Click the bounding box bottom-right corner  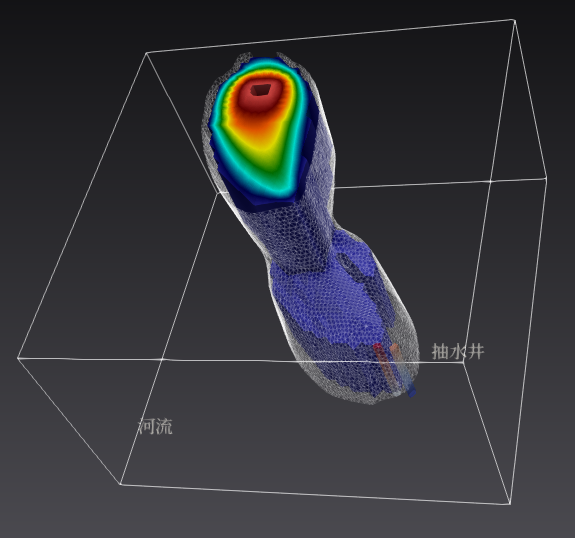point(510,504)
